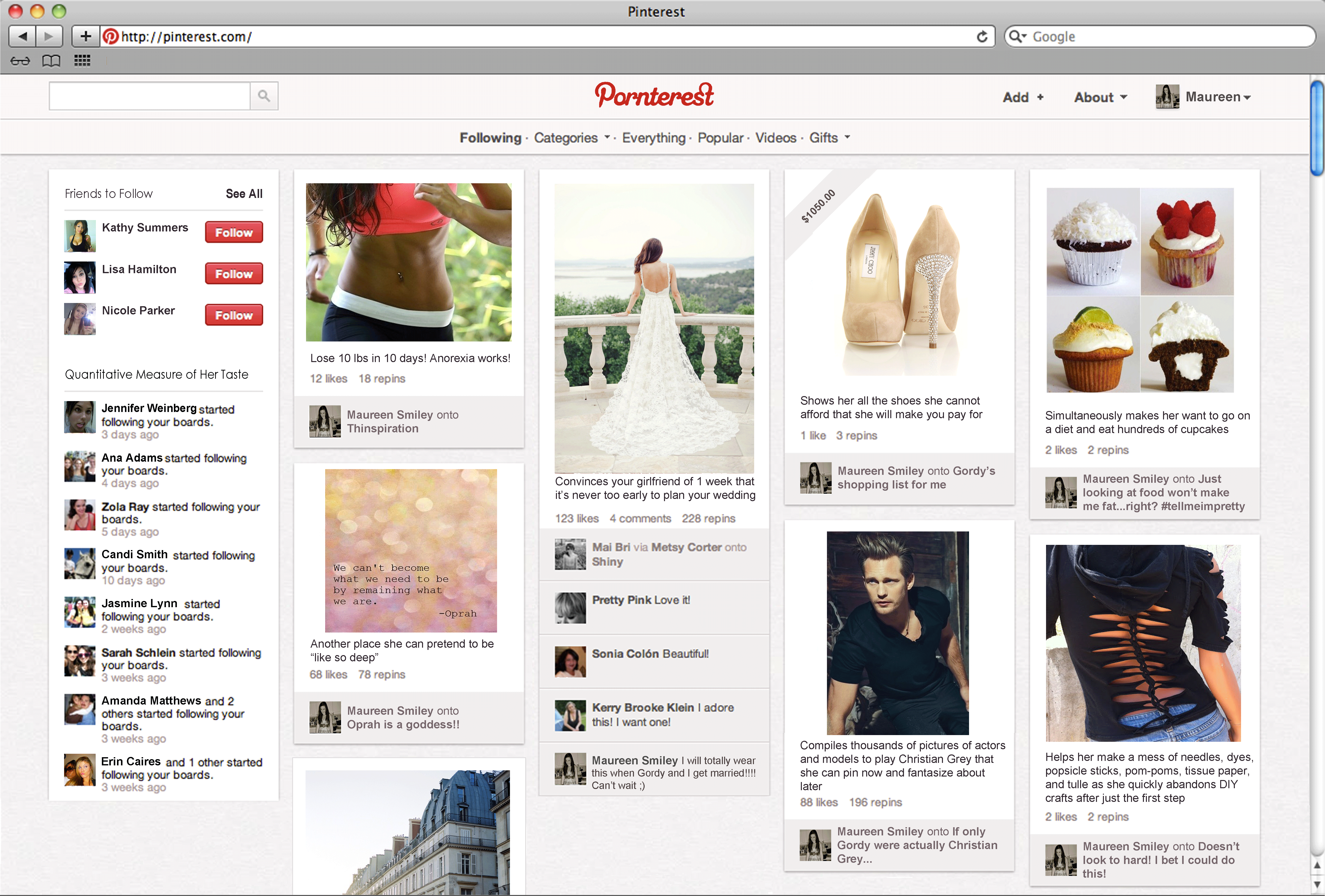This screenshot has width=1325, height=896.
Task: Click the browser back arrow button
Action: click(23, 37)
